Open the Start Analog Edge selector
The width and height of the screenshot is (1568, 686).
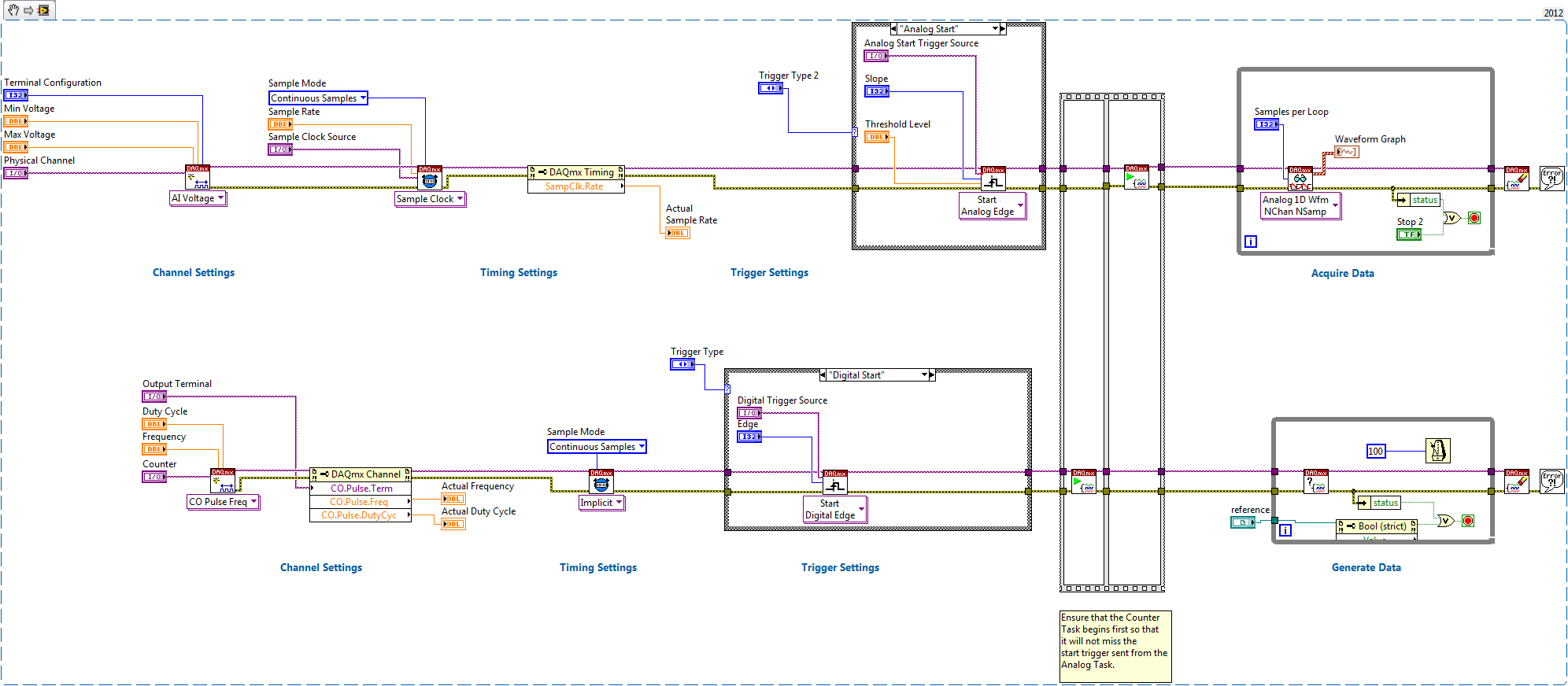click(993, 205)
